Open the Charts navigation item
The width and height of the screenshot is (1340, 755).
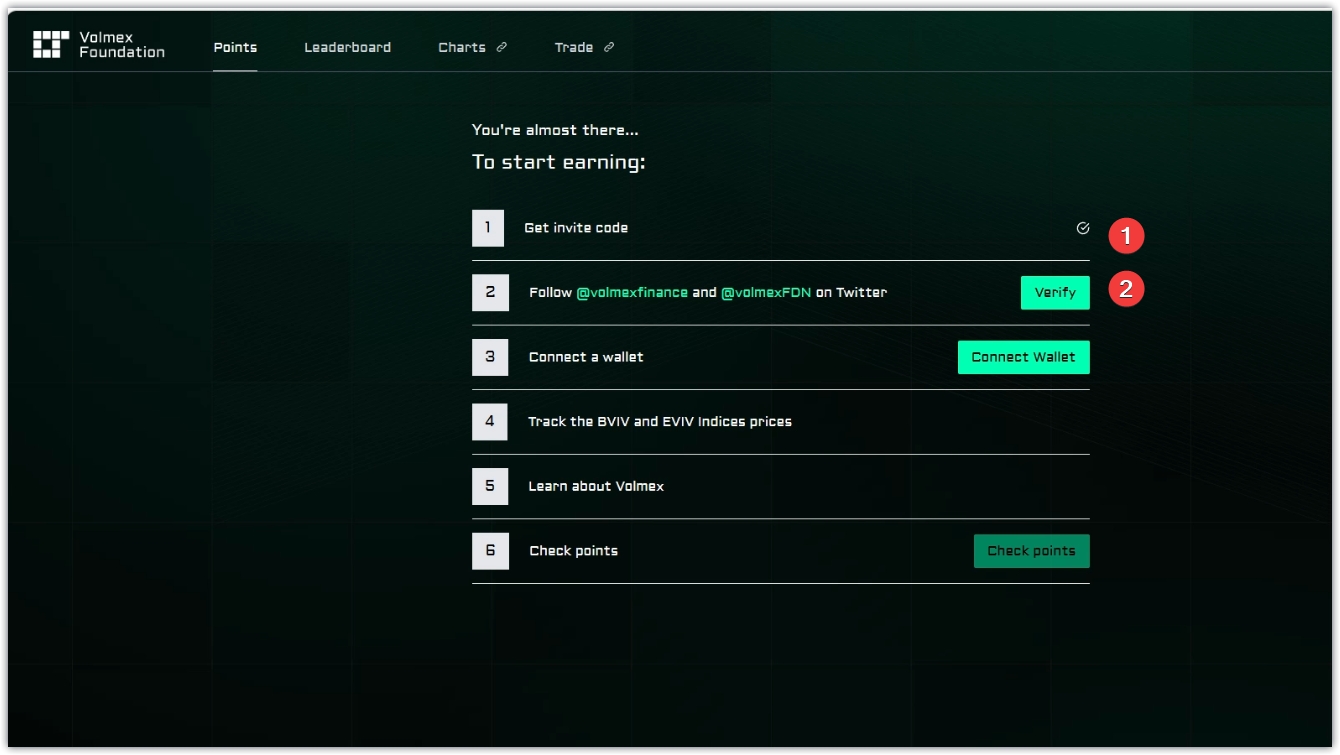pyautogui.click(x=462, y=47)
